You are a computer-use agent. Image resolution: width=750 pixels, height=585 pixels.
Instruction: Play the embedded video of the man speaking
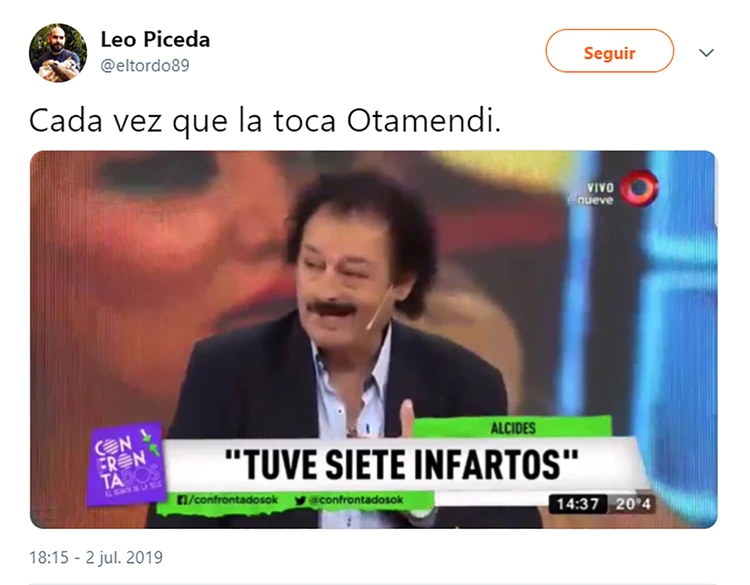pyautogui.click(x=373, y=339)
